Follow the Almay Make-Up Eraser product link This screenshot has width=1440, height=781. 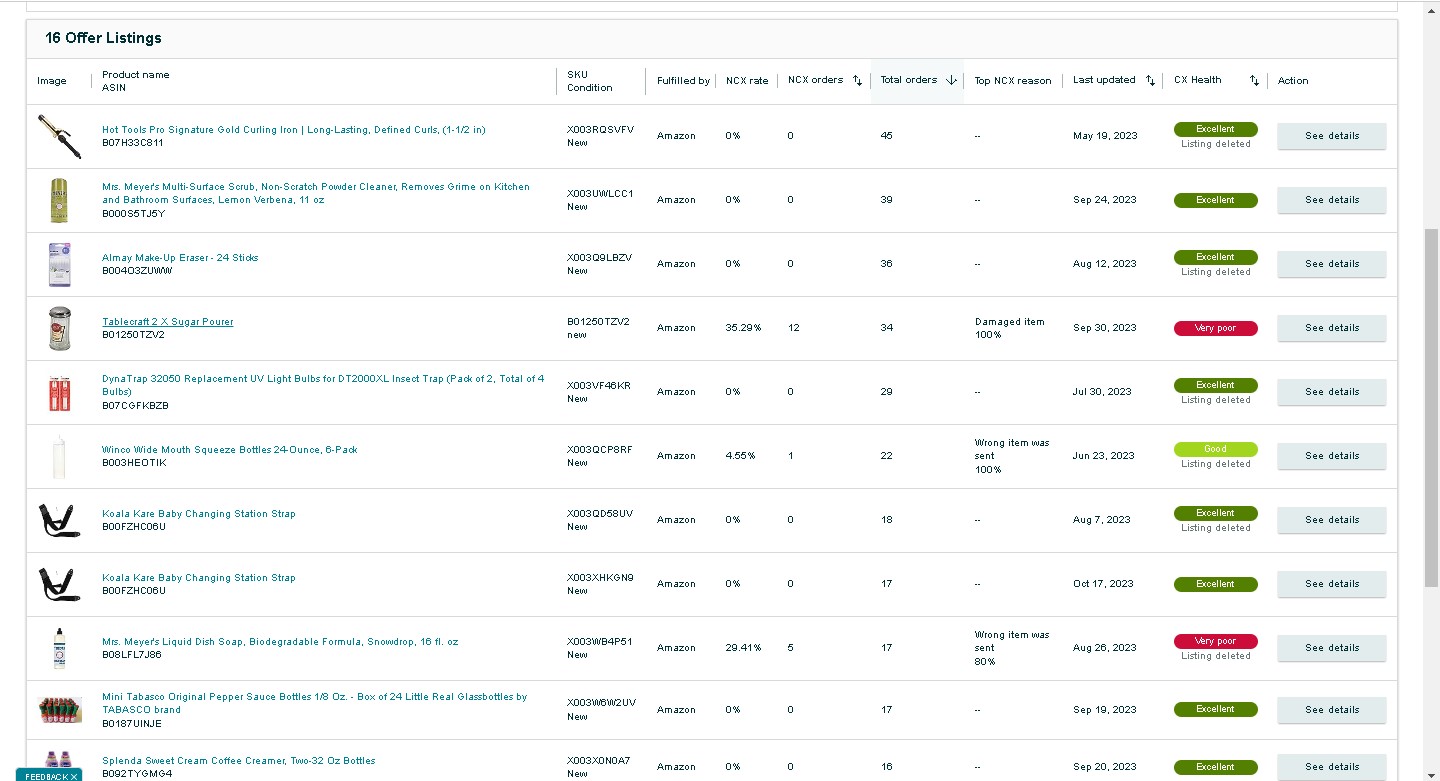click(x=180, y=258)
